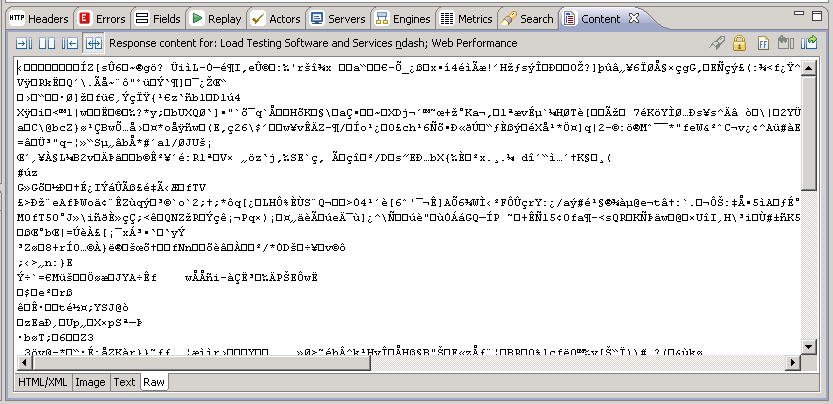Click the vertical scrollbar thumb

point(808,133)
